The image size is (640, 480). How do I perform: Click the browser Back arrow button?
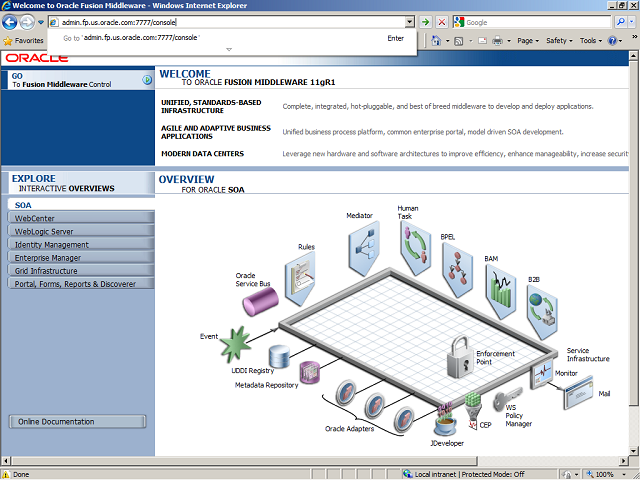(9, 22)
